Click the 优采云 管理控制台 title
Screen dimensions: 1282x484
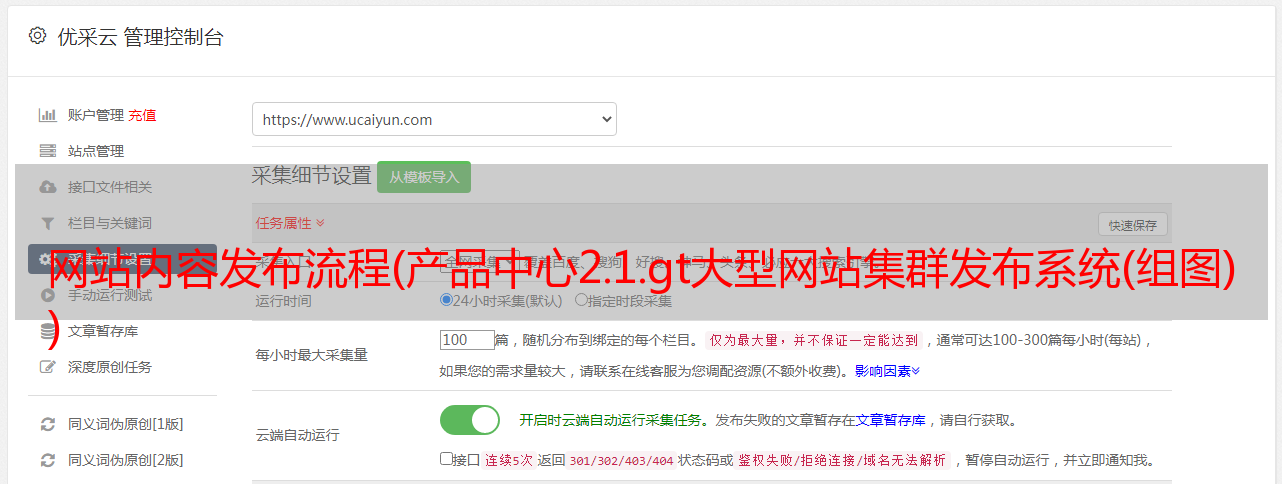(x=140, y=37)
